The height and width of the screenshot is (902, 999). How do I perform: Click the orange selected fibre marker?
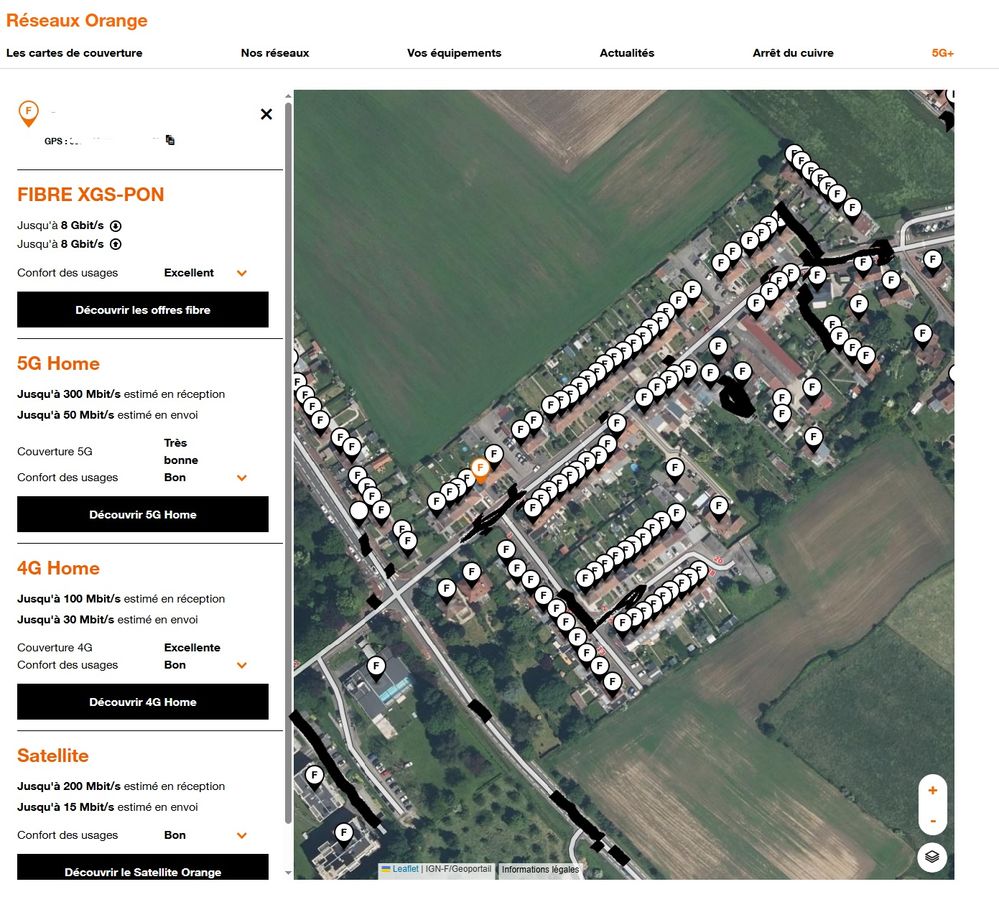pyautogui.click(x=480, y=469)
